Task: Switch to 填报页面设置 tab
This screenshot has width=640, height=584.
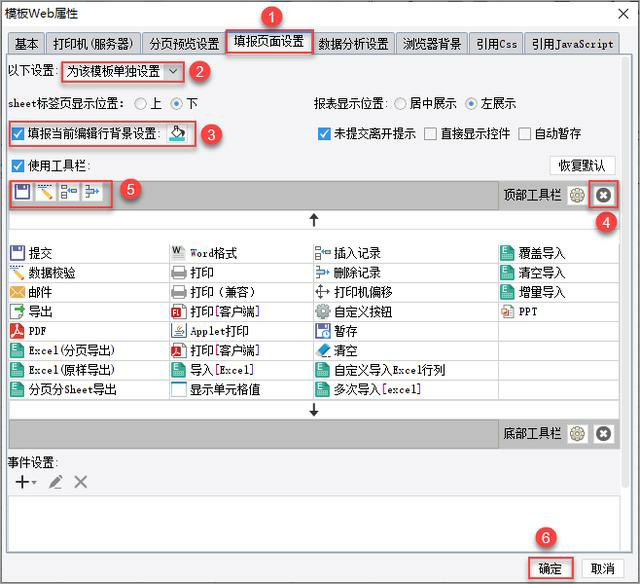Action: tap(269, 42)
